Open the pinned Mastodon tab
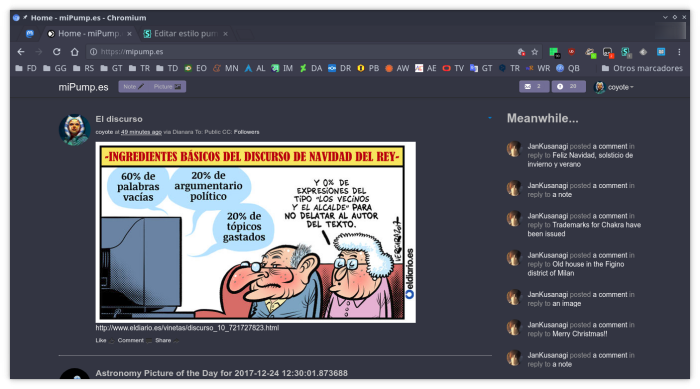 29,33
